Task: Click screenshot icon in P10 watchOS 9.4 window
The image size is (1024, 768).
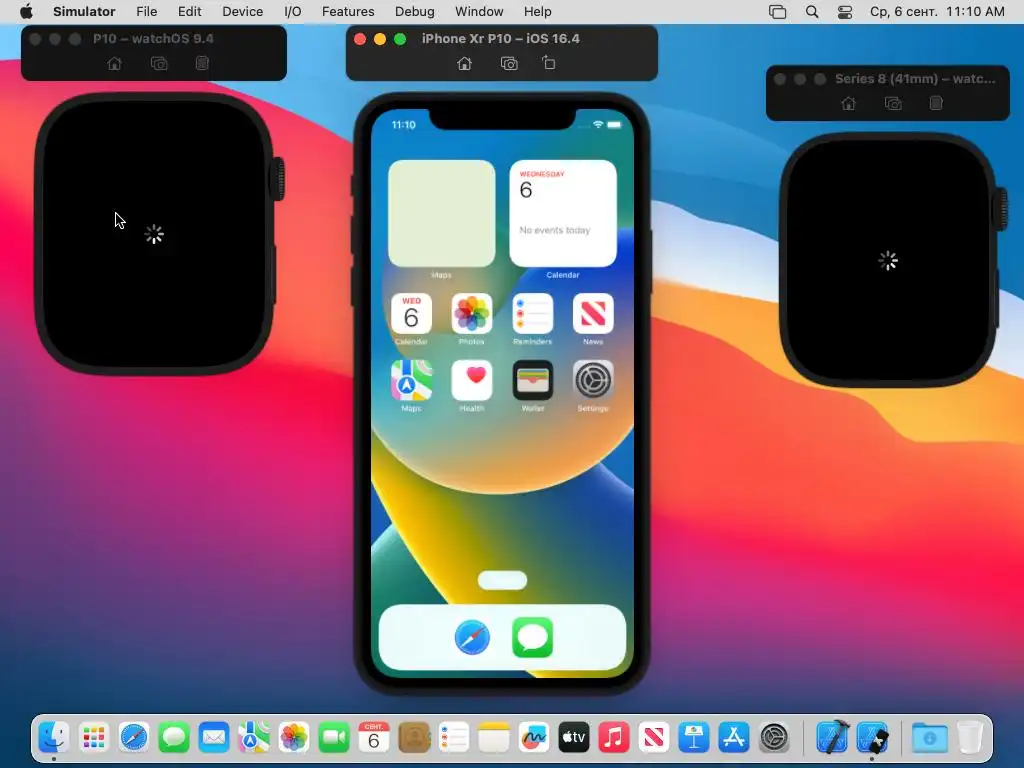Action: pyautogui.click(x=159, y=63)
